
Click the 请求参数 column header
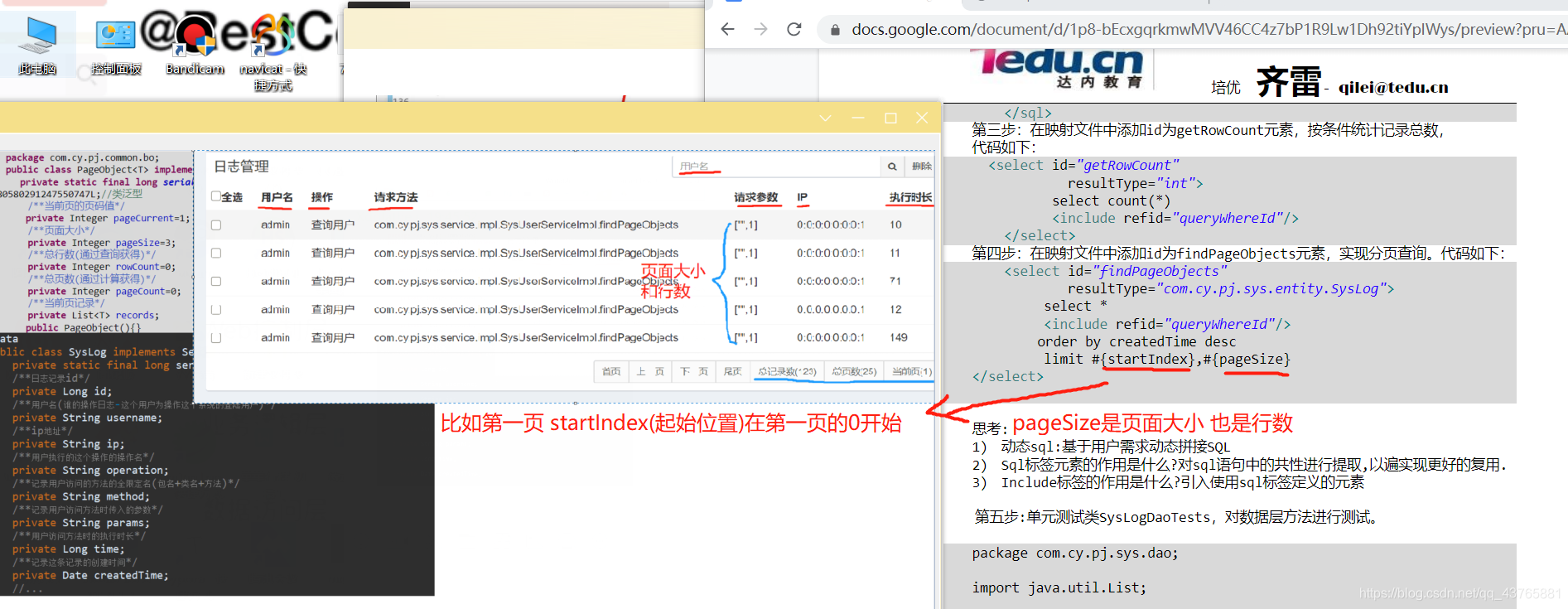click(x=756, y=197)
